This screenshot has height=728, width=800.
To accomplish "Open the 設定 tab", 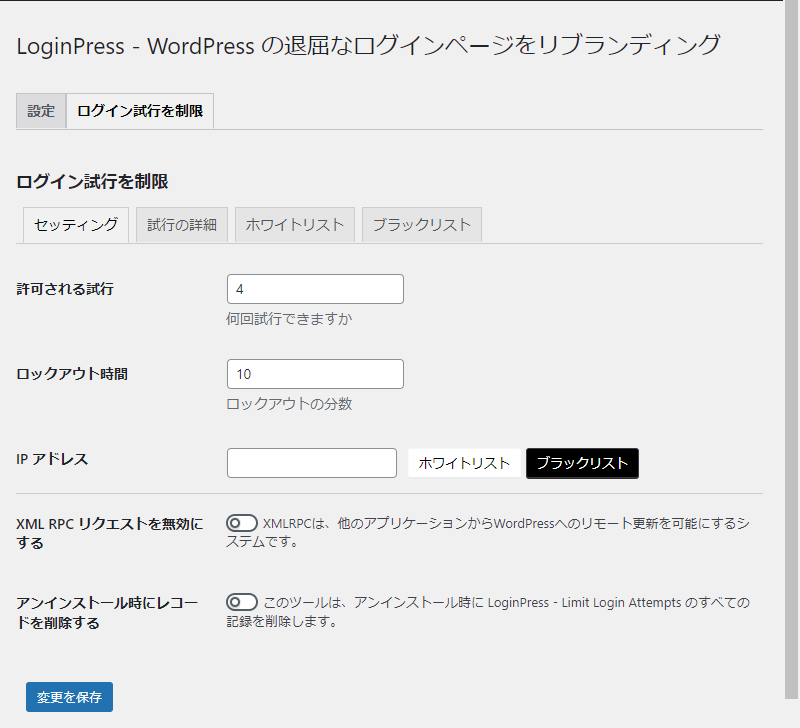I will (x=41, y=111).
